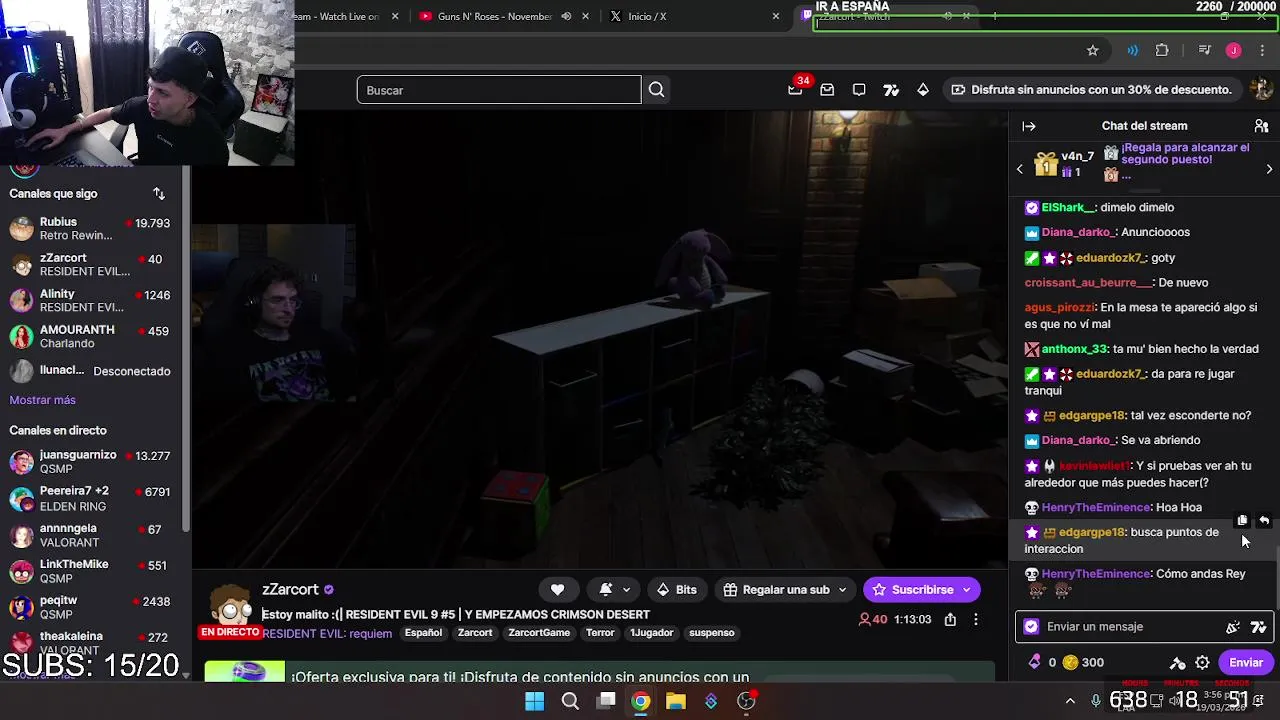The height and width of the screenshot is (720, 1280).
Task: Click the bits balance icon below chat
Action: pyautogui.click(x=1034, y=662)
